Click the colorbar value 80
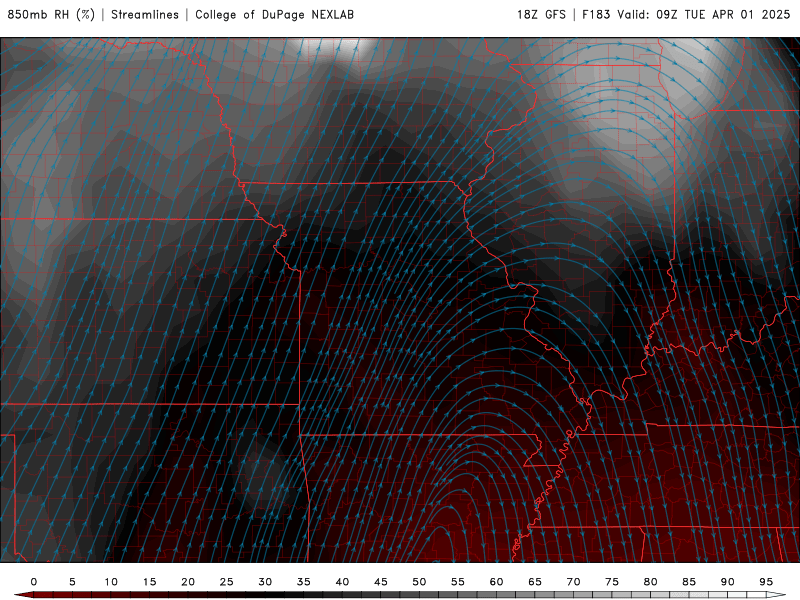 tap(650, 582)
